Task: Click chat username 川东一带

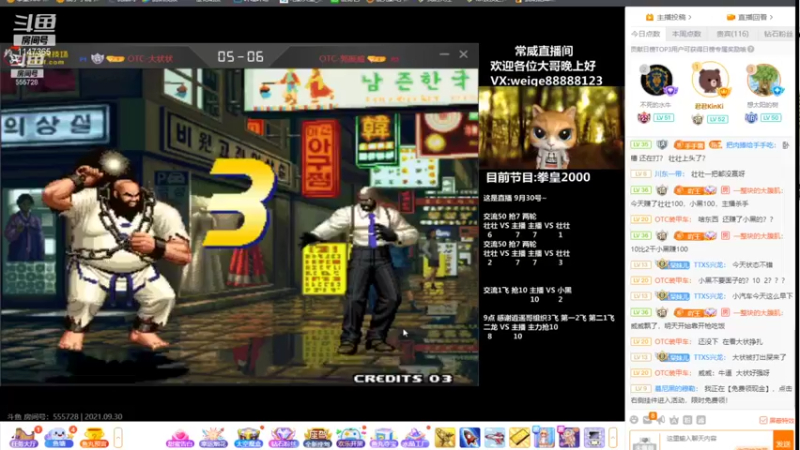Action: point(669,174)
